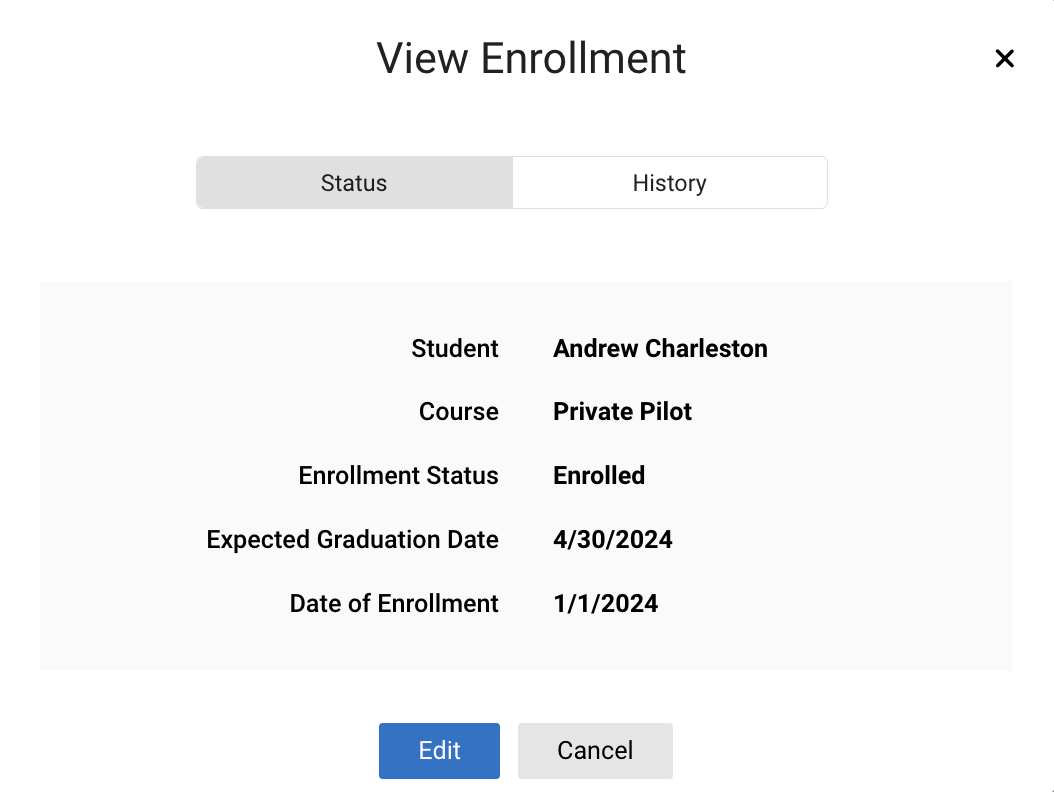Select the student name Andrew Charleston
The width and height of the screenshot is (1054, 792).
660,349
